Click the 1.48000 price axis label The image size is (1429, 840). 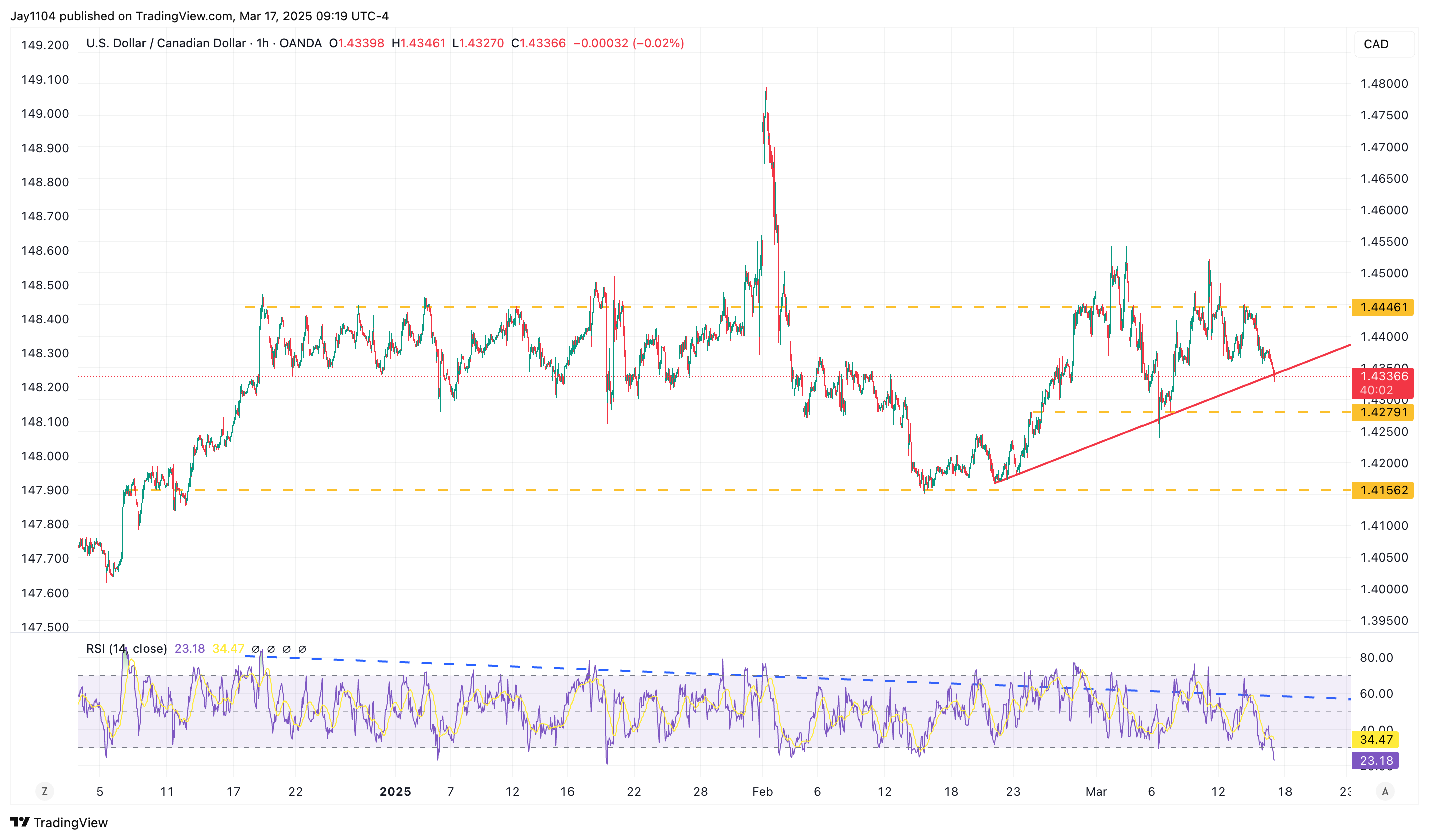click(x=1384, y=84)
